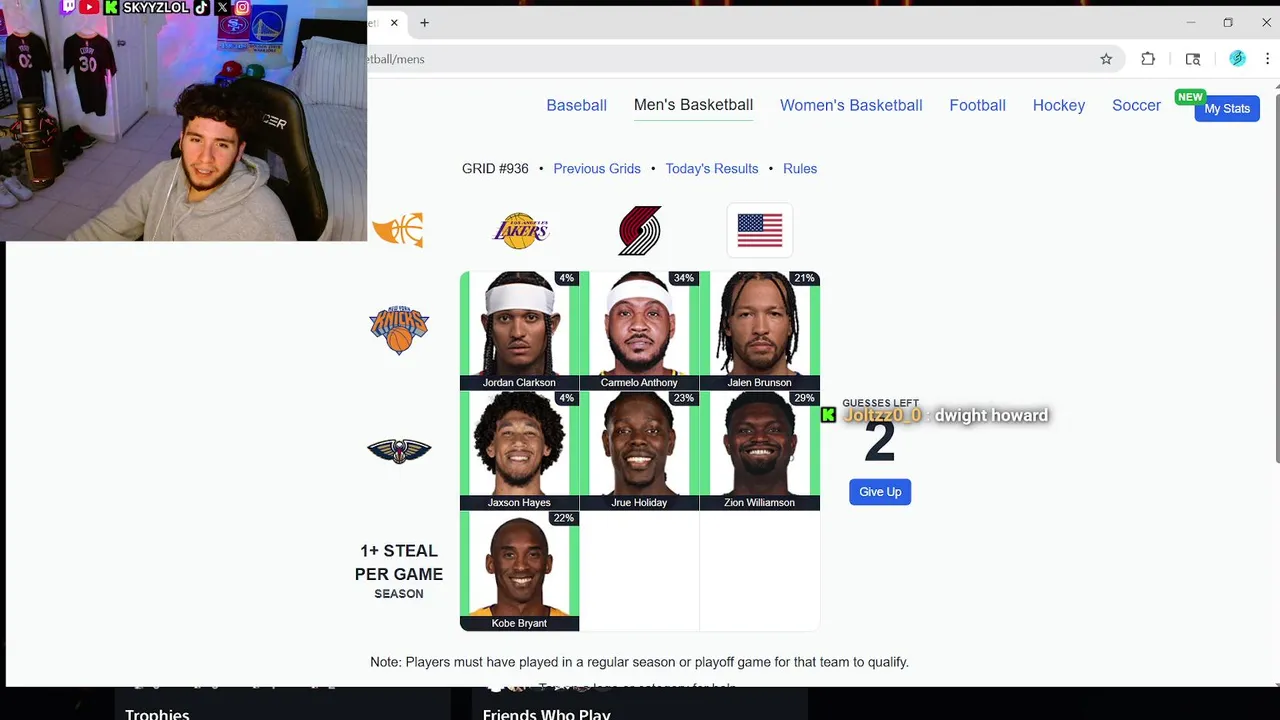1280x720 pixels.
Task: Click the 1+ STEAL PER GAME label
Action: point(399,571)
